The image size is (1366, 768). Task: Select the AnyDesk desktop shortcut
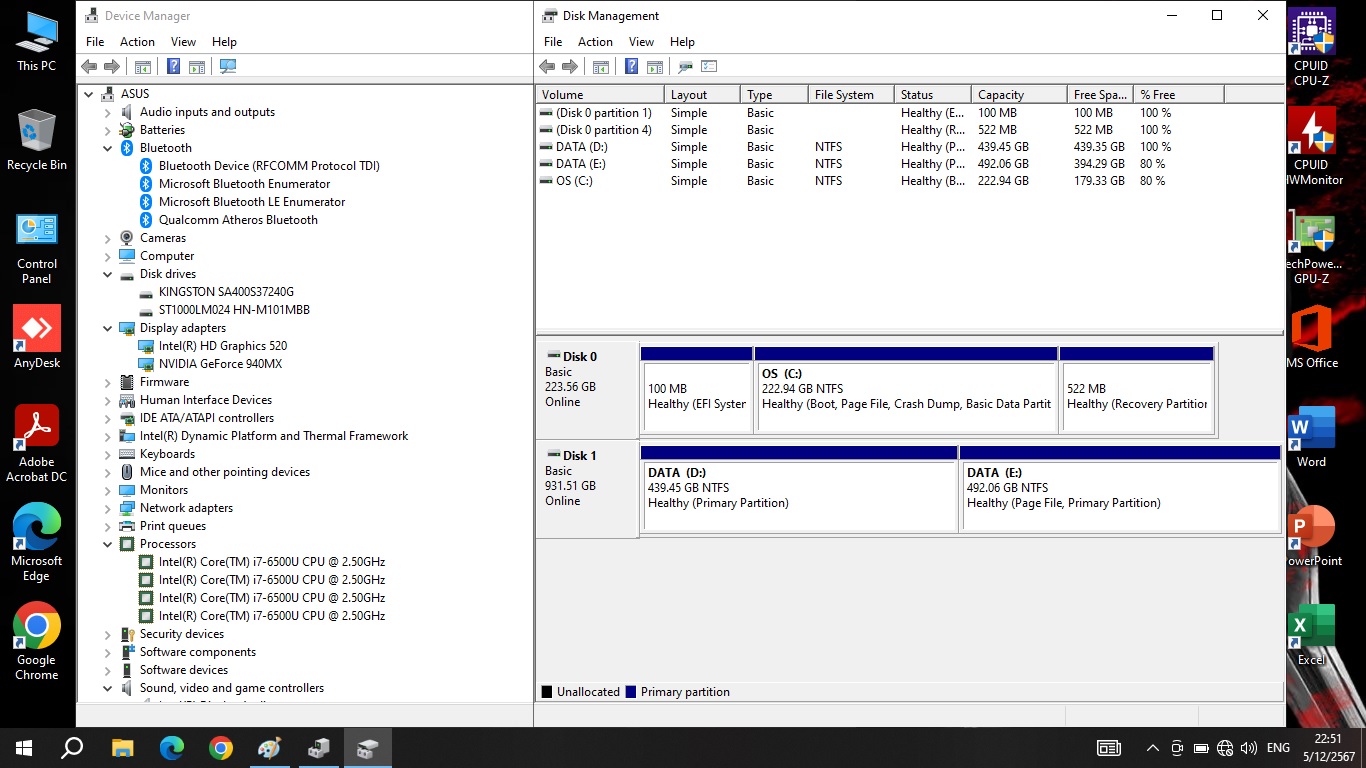click(x=37, y=337)
